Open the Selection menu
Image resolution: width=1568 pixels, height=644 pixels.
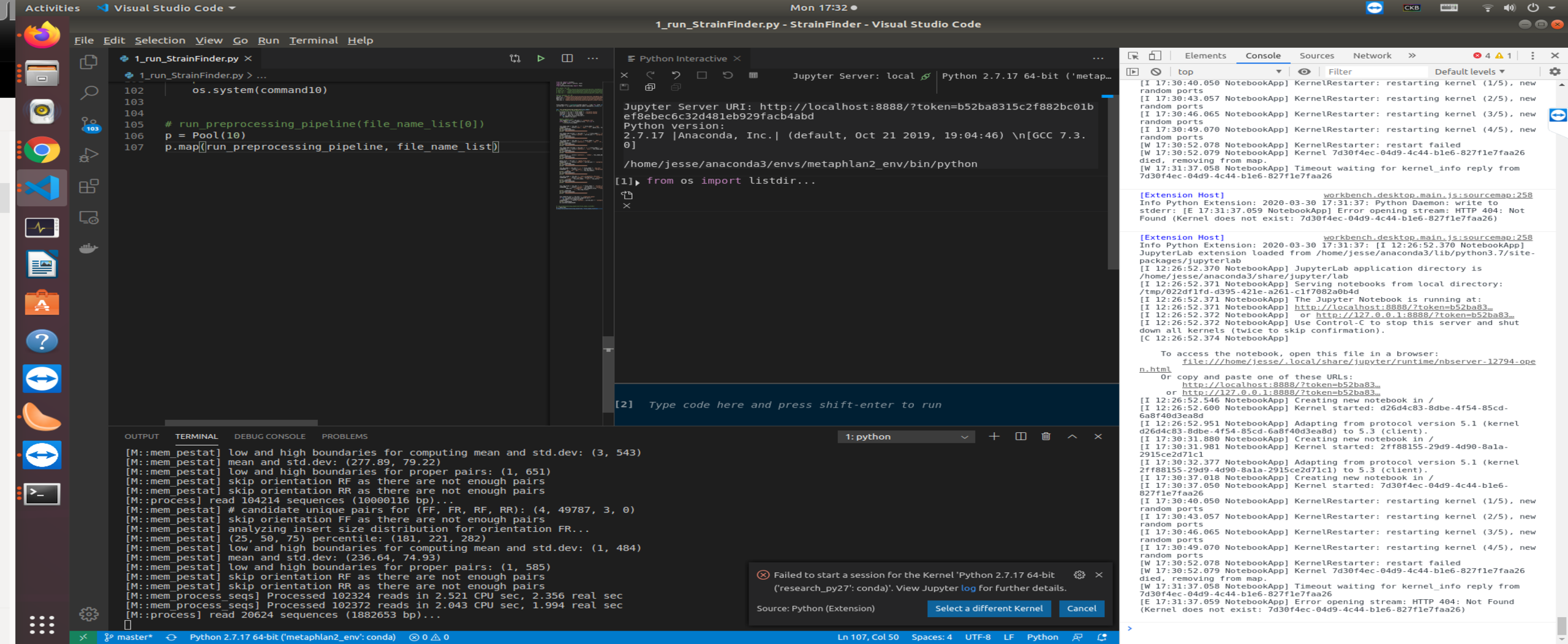(x=160, y=40)
